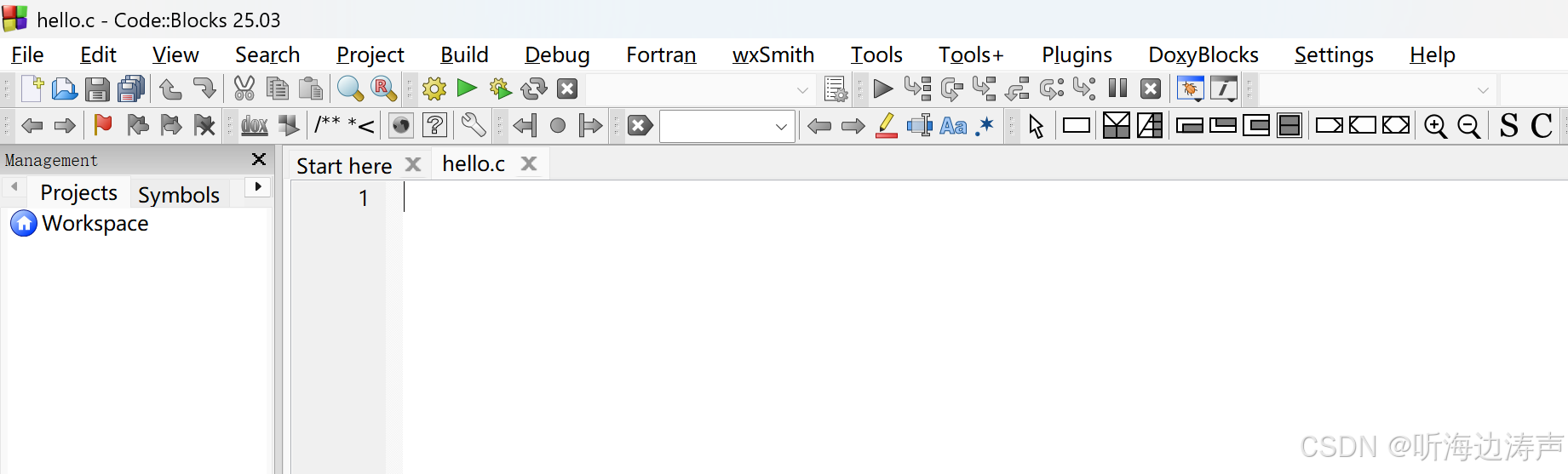The height and width of the screenshot is (474, 1568).
Task: Click the Step out debug icon
Action: point(1018,89)
